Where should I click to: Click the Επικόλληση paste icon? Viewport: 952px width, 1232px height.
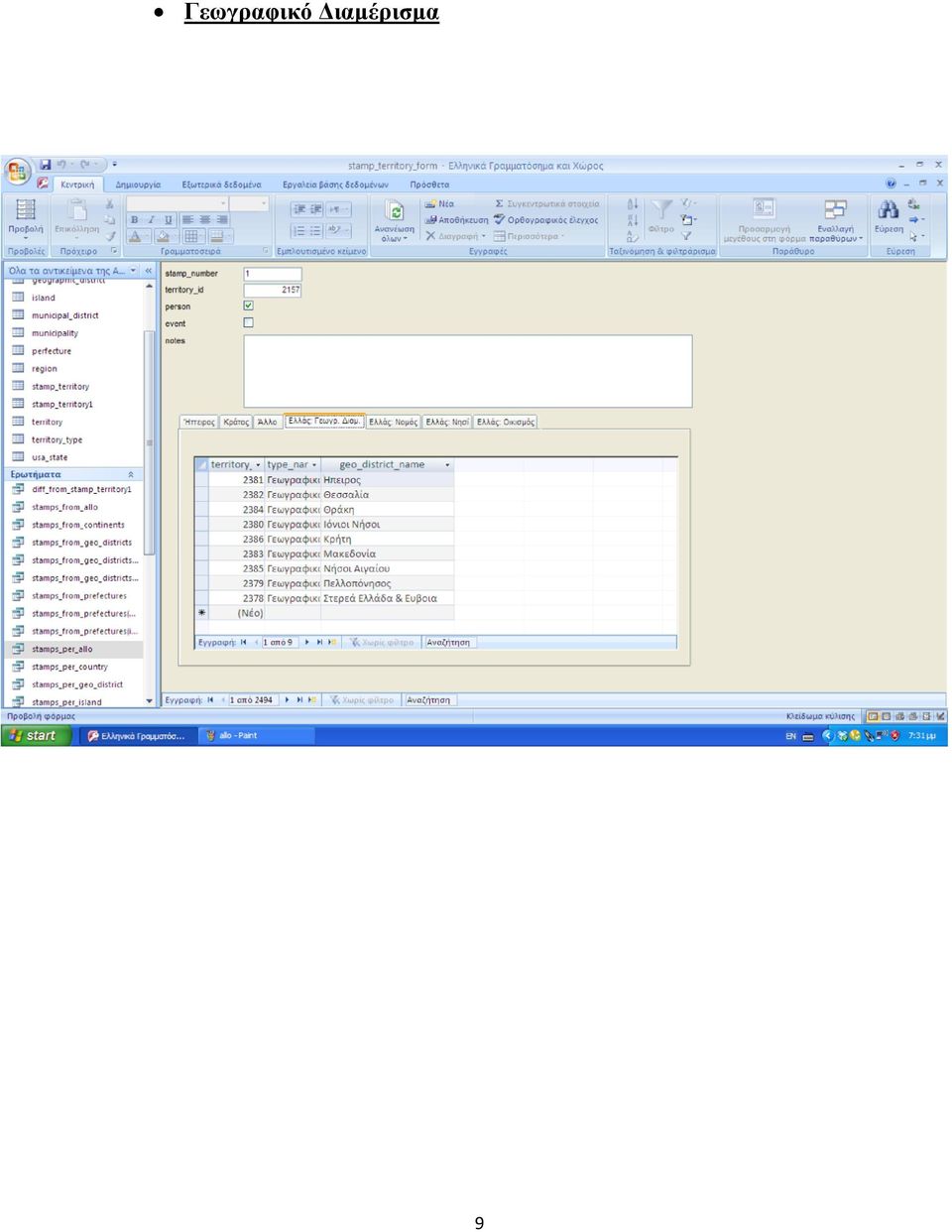pyautogui.click(x=76, y=209)
